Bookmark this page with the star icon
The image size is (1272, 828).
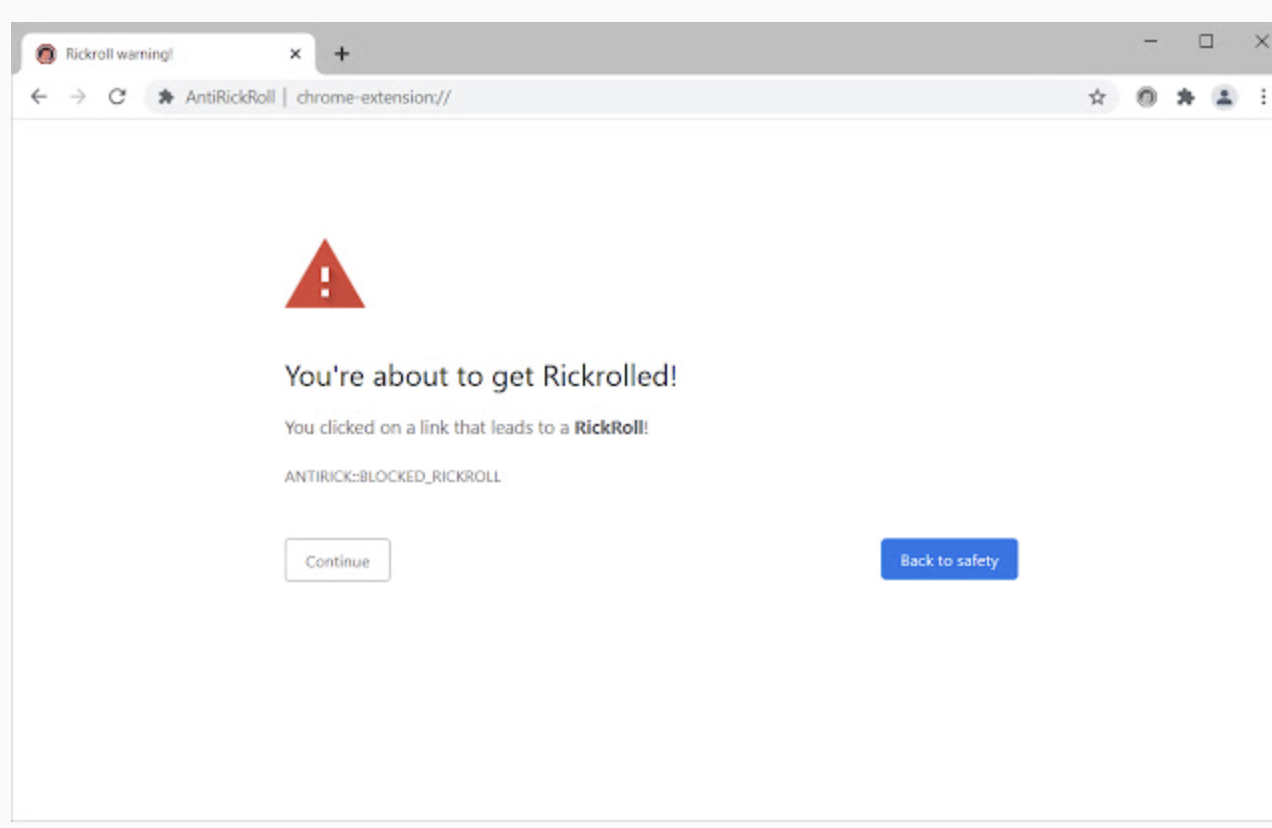[1097, 97]
